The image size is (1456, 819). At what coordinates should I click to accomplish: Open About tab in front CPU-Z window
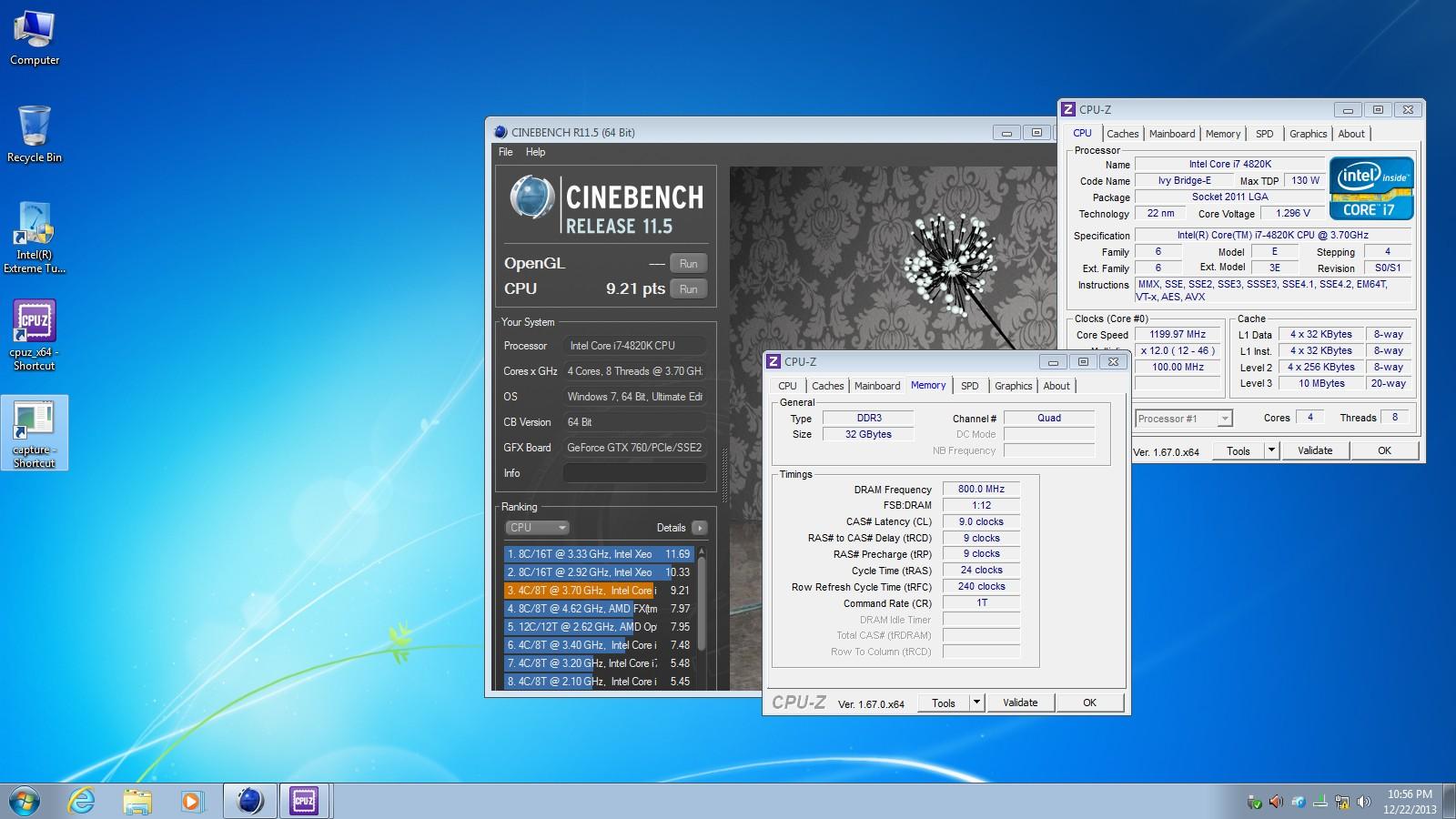pyautogui.click(x=1057, y=386)
